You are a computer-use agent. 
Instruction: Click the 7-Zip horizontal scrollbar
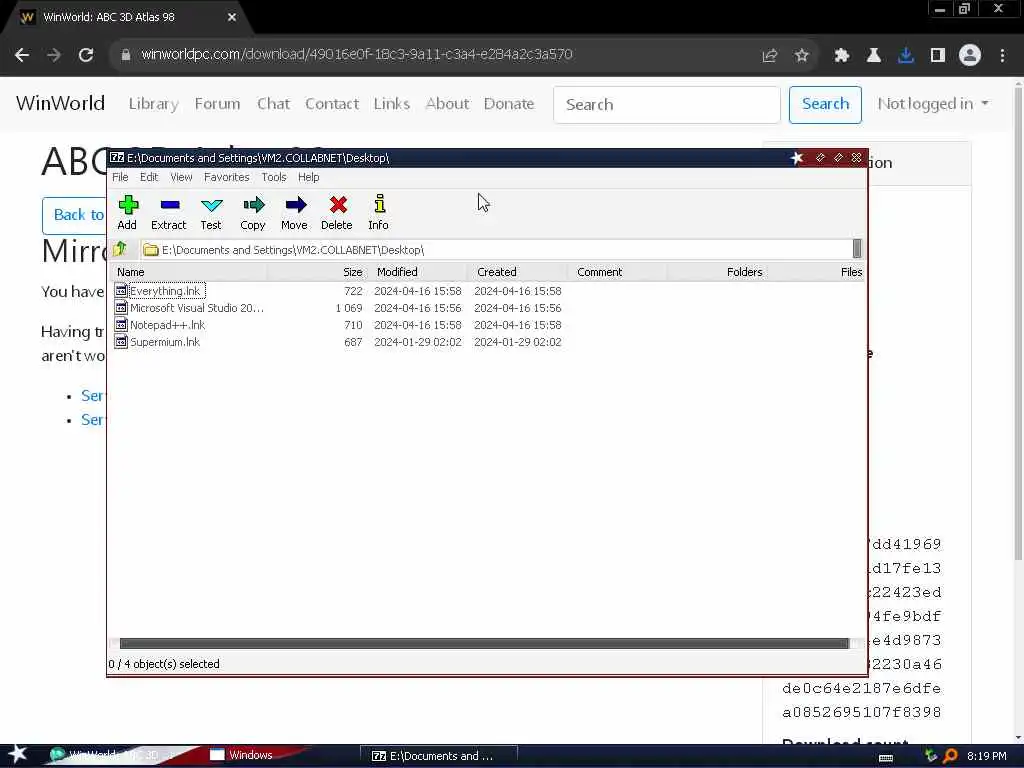(483, 643)
